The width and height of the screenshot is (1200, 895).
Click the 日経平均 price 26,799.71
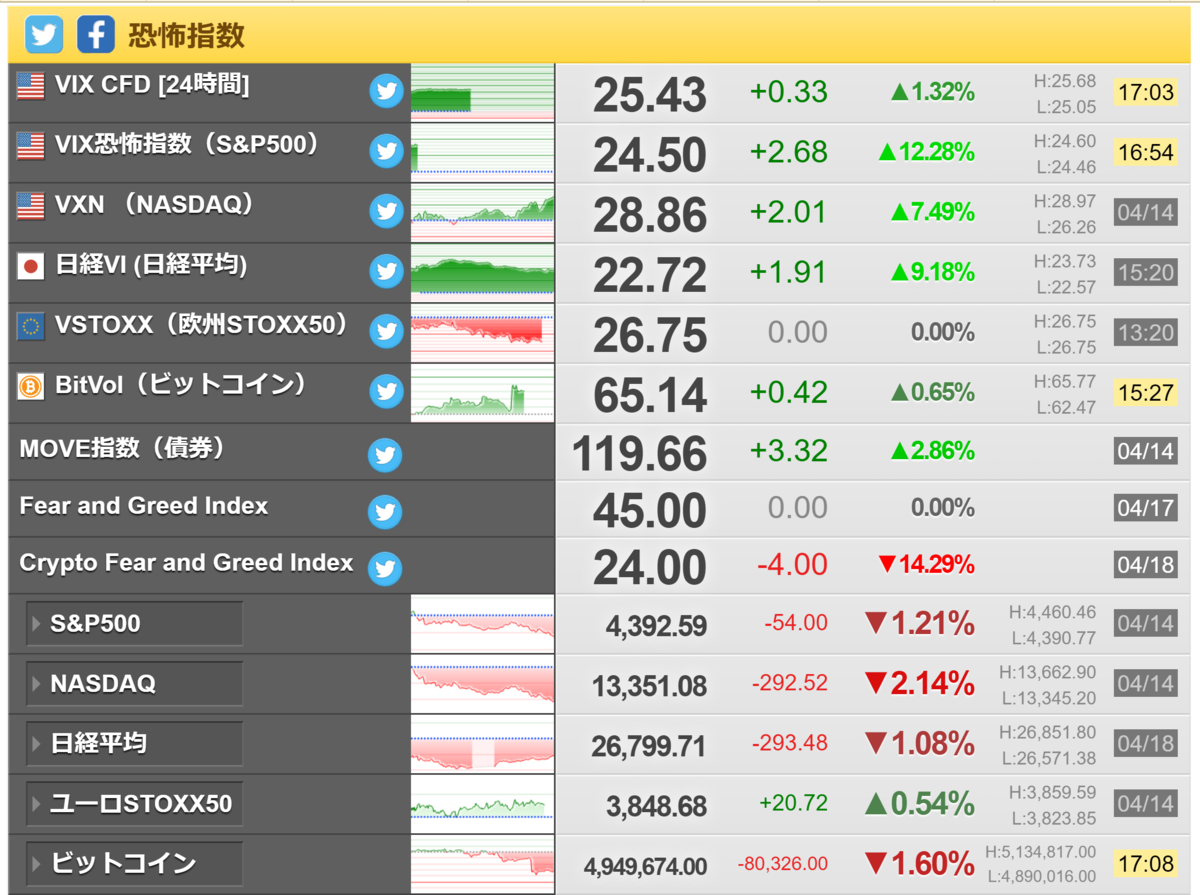pyautogui.click(x=649, y=746)
